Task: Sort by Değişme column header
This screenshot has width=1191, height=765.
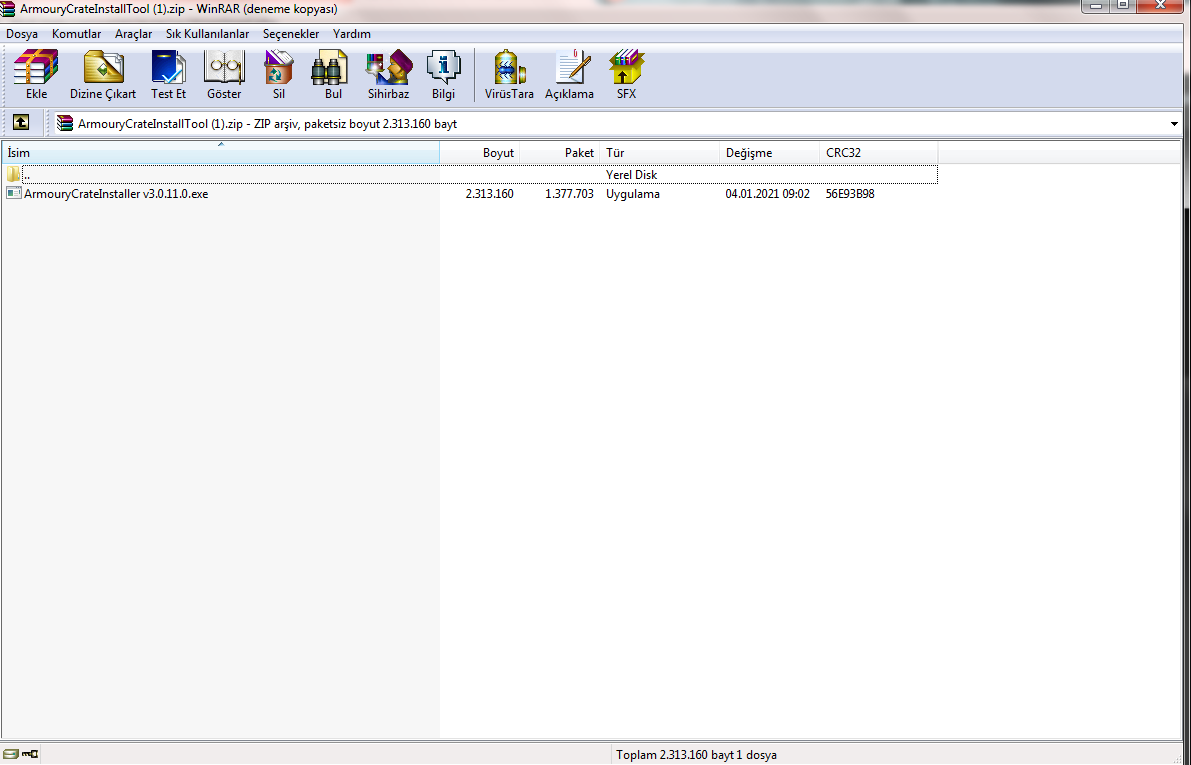Action: click(769, 153)
